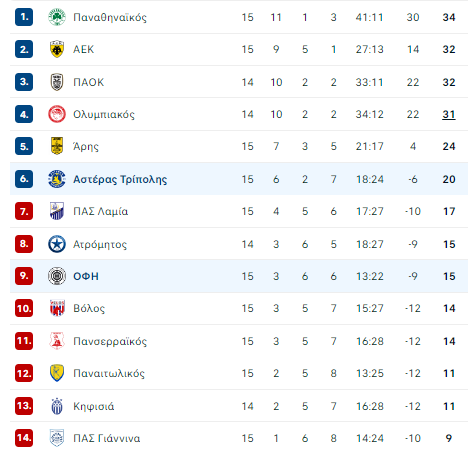The height and width of the screenshot is (453, 468).
Task: Click the ΑΕΚ yellow eagle crest
Action: [57, 49]
